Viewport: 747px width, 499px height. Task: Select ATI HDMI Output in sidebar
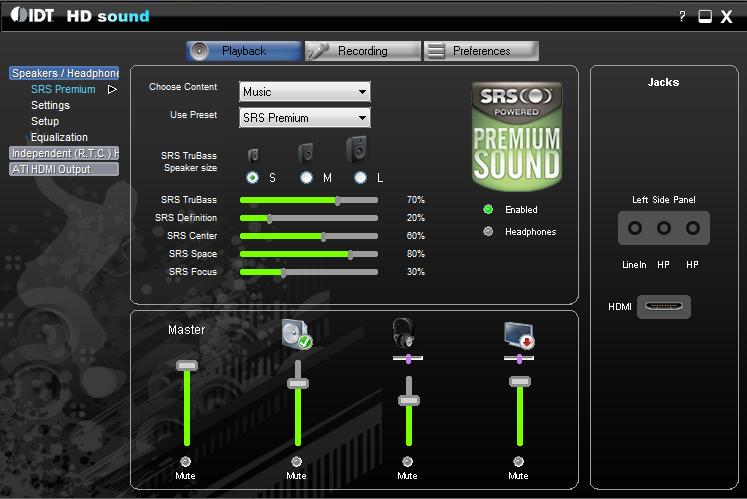64,169
